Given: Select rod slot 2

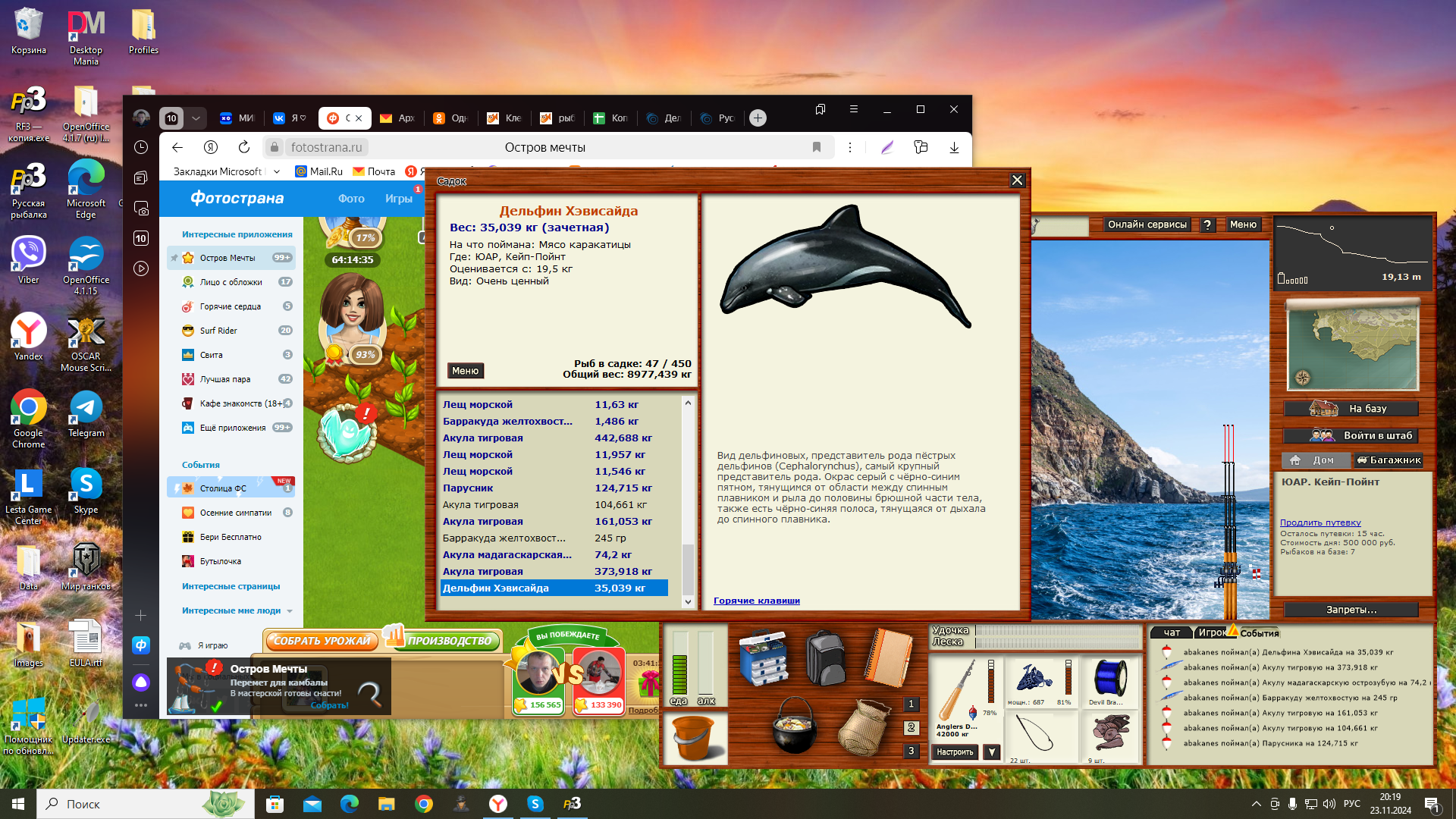Looking at the screenshot, I should 912,727.
